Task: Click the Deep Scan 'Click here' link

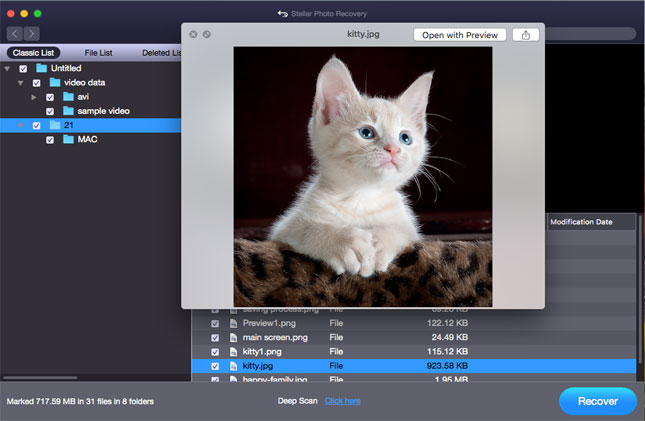Action: [x=343, y=401]
